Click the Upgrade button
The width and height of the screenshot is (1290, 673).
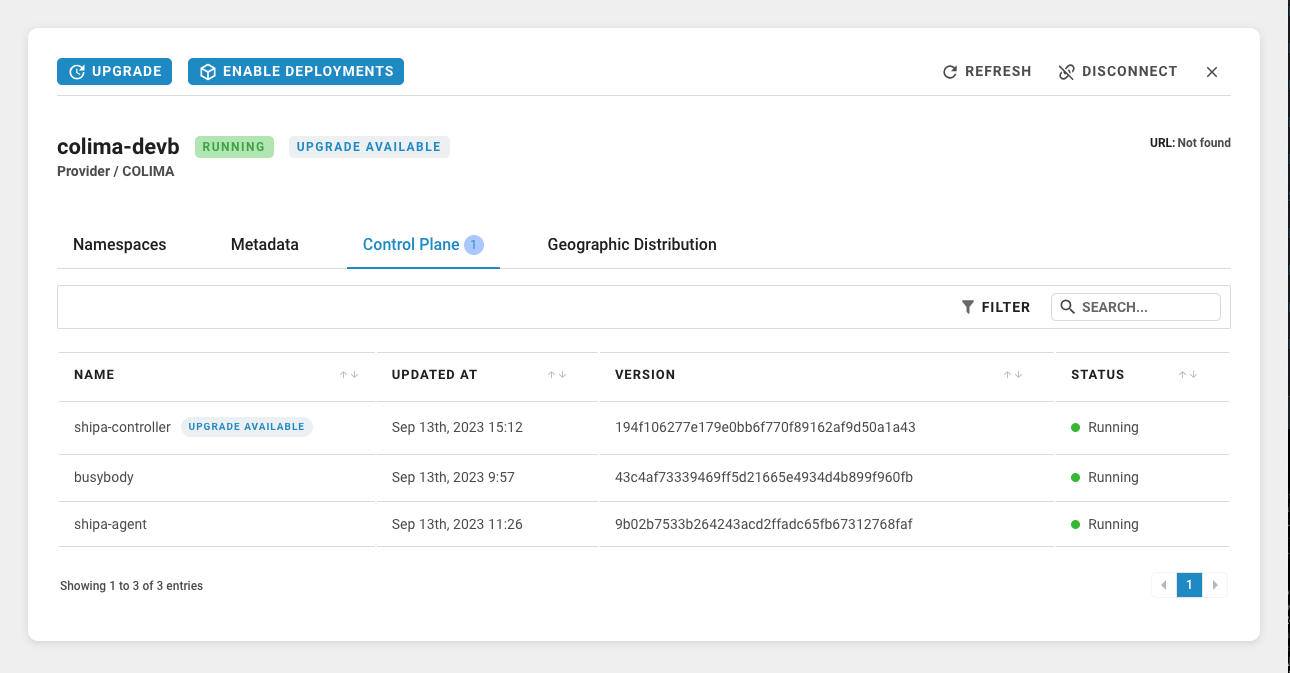pyautogui.click(x=115, y=72)
